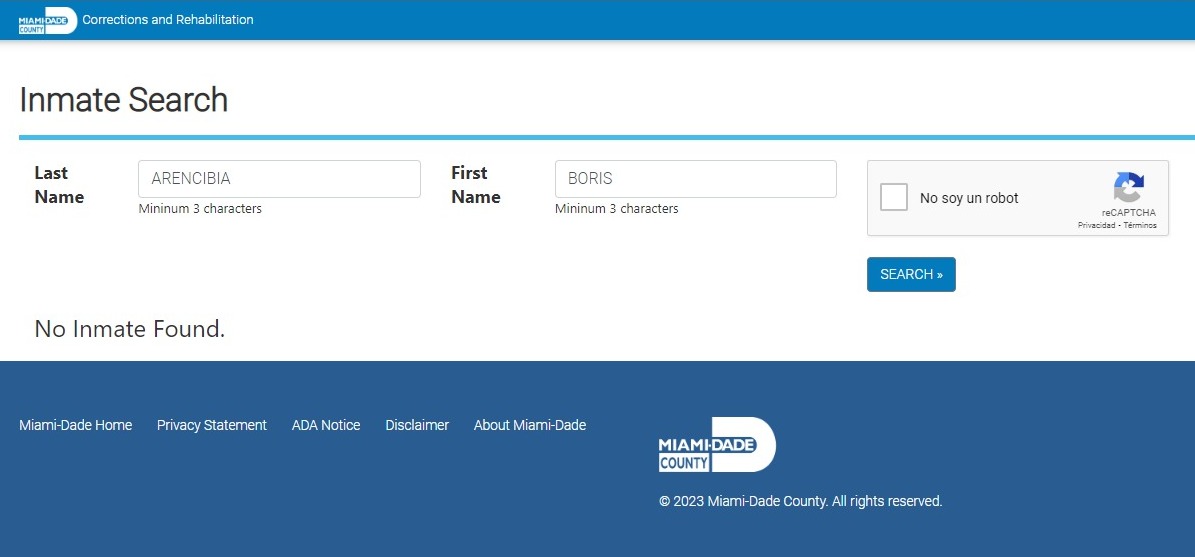Focus the Last Name input field
The height and width of the screenshot is (557, 1195).
point(279,179)
